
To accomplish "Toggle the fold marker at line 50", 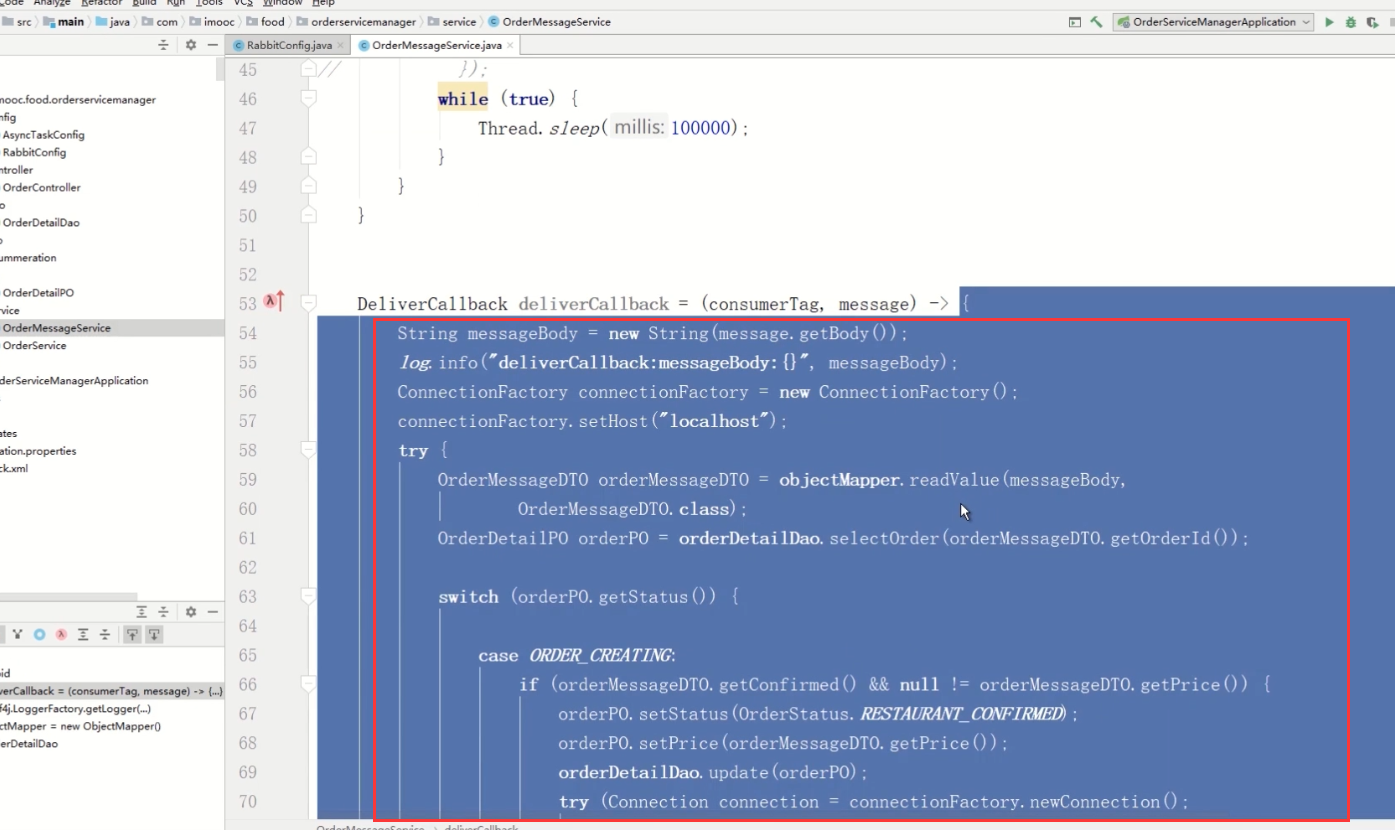I will (308, 215).
